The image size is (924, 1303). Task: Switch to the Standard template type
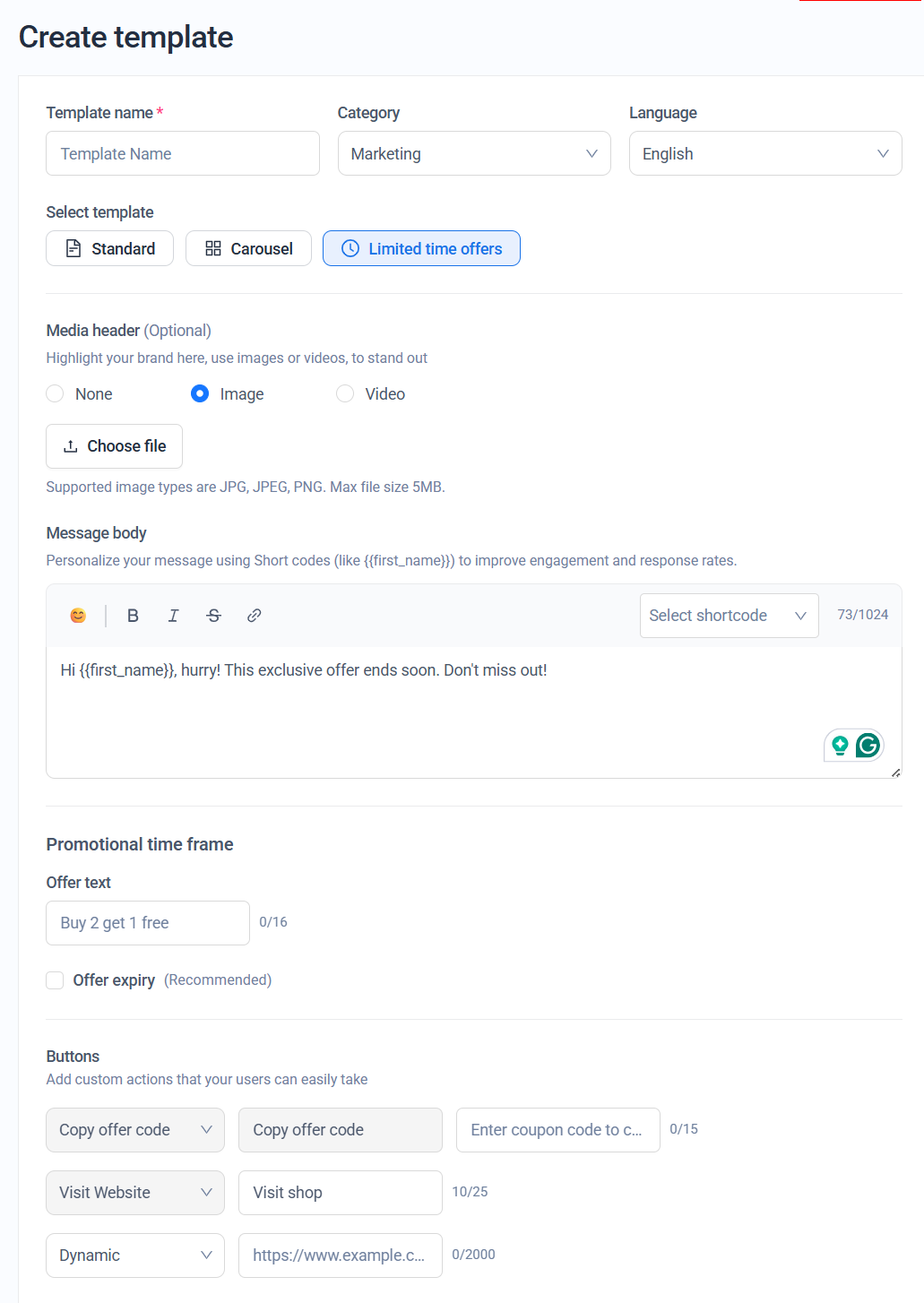(x=110, y=249)
